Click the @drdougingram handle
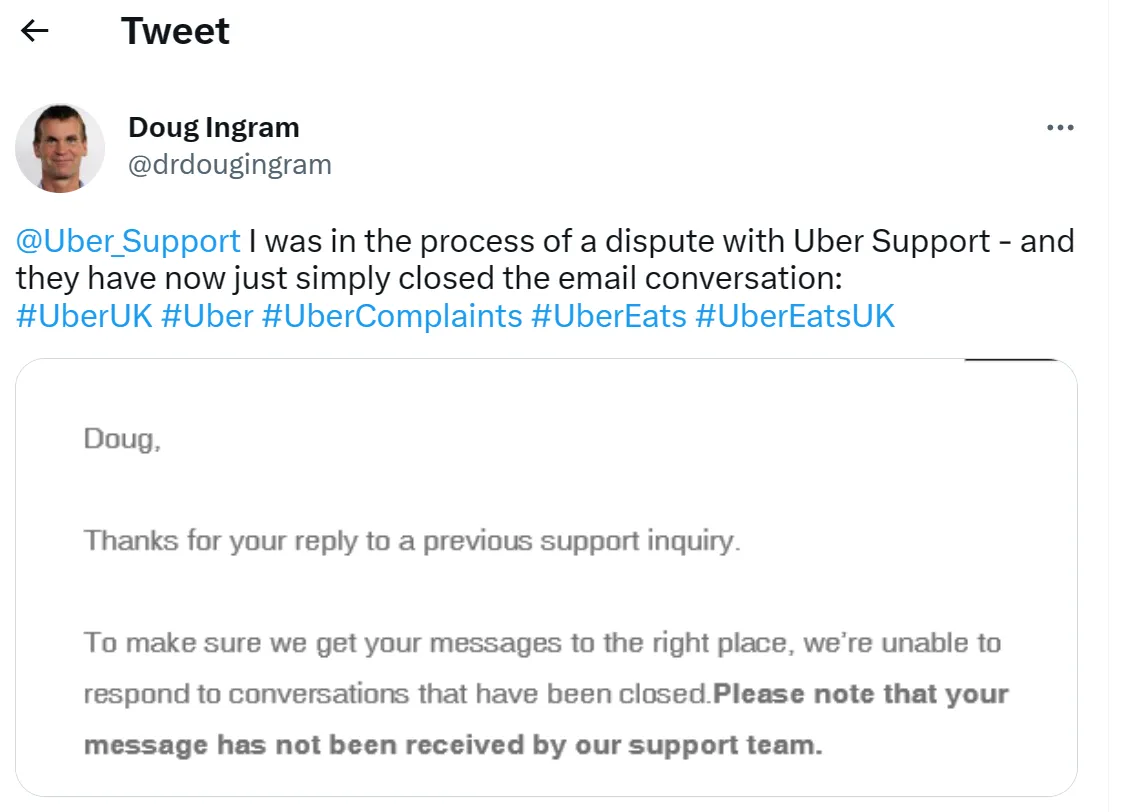The height and width of the screenshot is (812, 1139). click(x=230, y=164)
